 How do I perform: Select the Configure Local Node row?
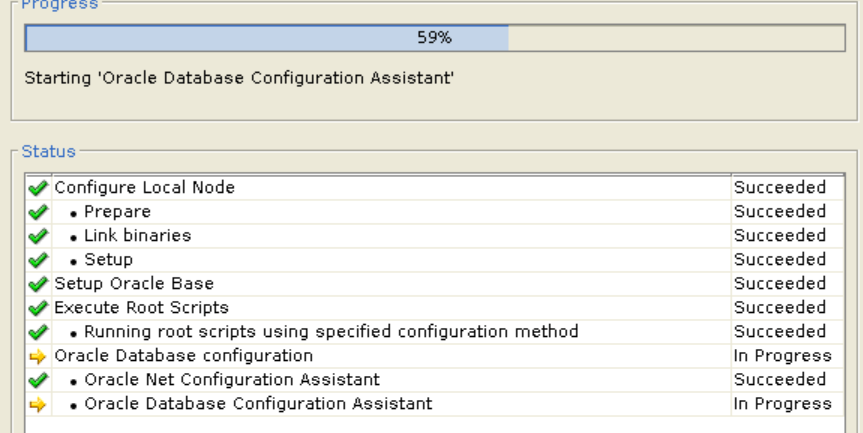[435, 188]
